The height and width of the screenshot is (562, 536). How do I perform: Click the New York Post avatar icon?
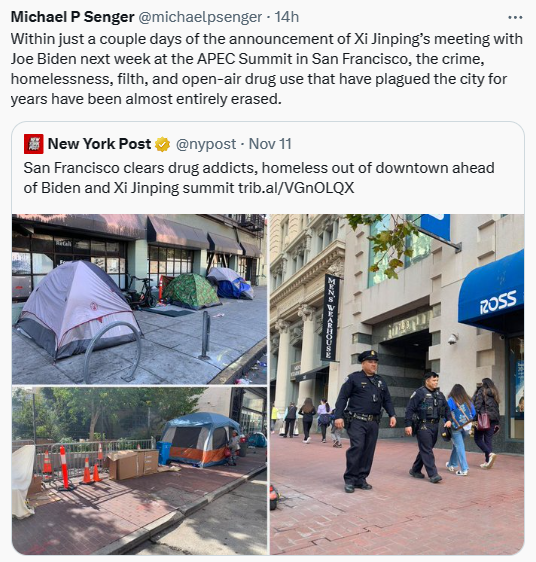(x=34, y=144)
